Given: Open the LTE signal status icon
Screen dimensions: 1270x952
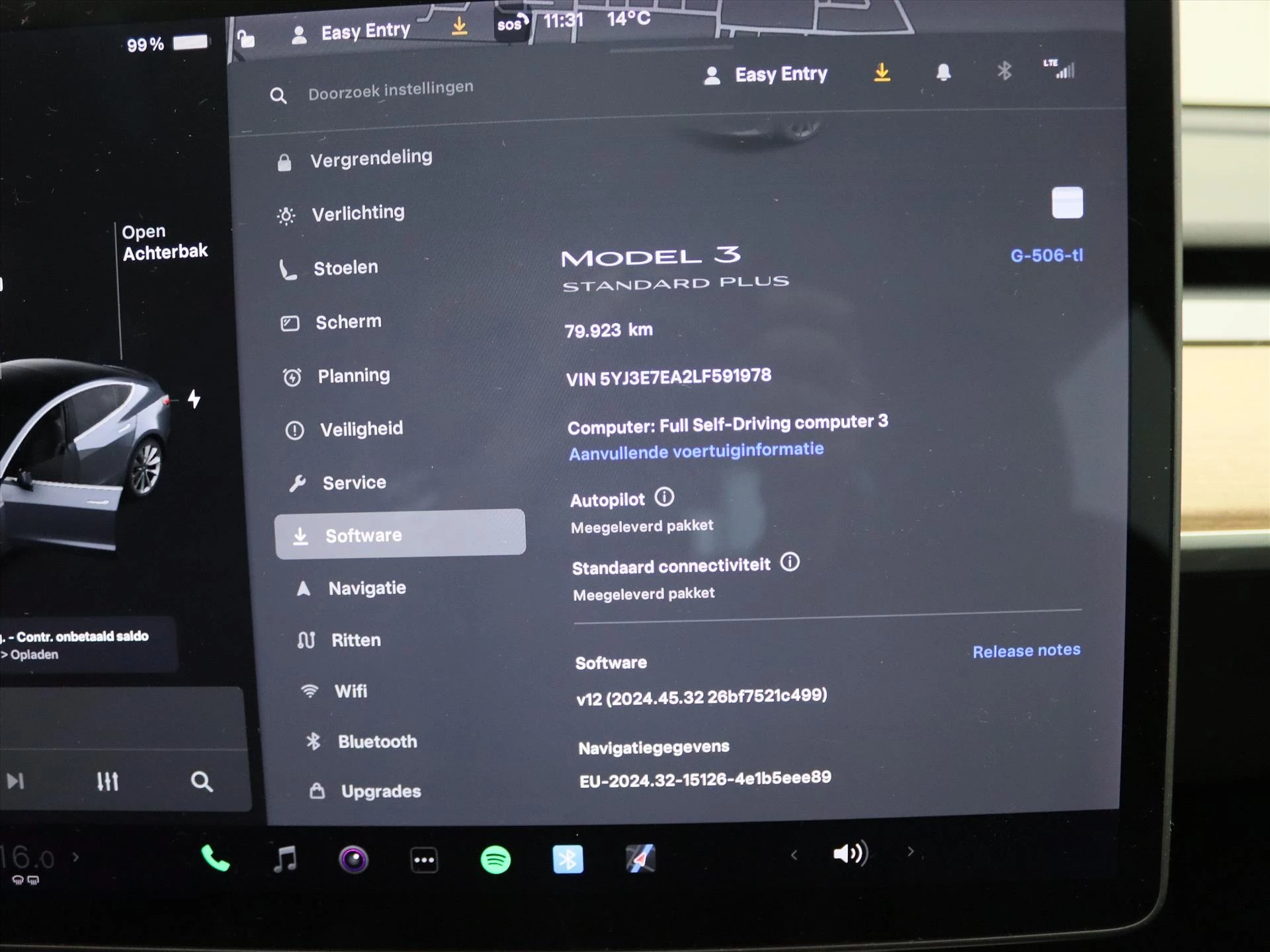Looking at the screenshot, I should (1060, 69).
